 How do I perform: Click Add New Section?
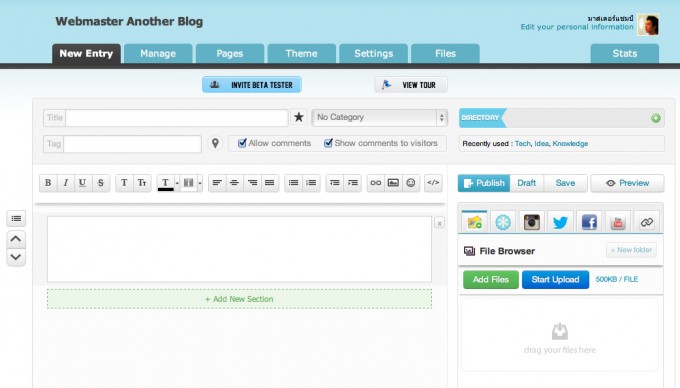click(x=239, y=299)
